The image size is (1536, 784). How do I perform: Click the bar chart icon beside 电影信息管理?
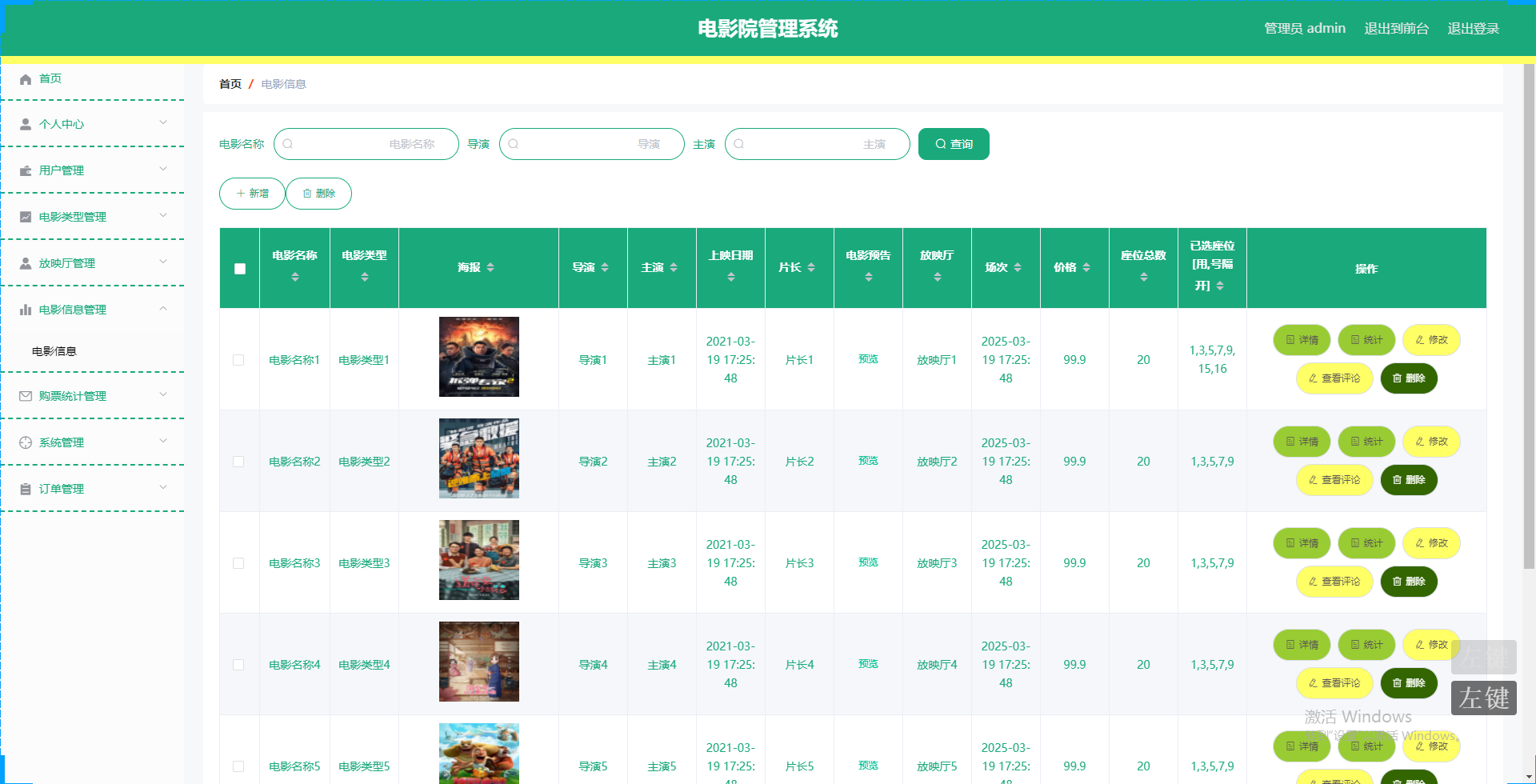coord(25,310)
